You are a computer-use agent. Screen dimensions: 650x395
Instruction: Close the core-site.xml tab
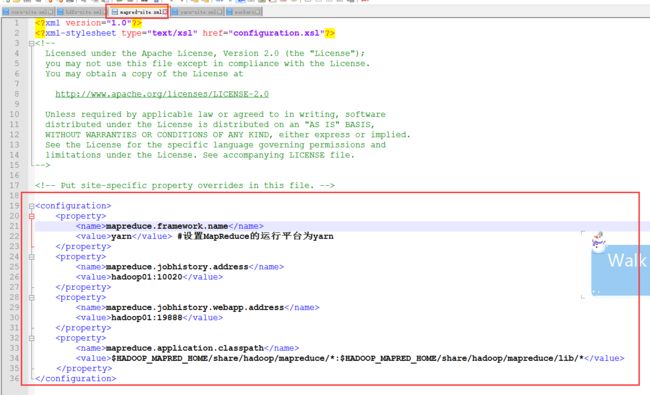coord(51,12)
